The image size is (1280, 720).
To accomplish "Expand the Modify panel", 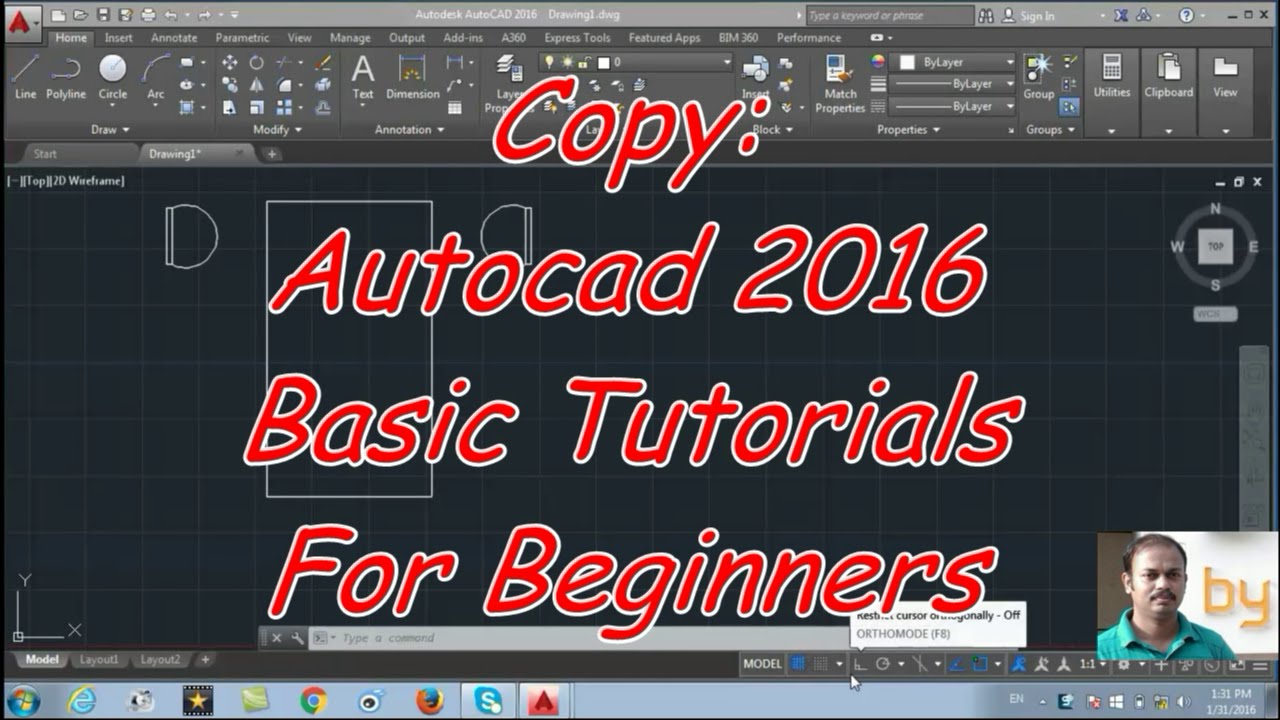I will click(277, 129).
